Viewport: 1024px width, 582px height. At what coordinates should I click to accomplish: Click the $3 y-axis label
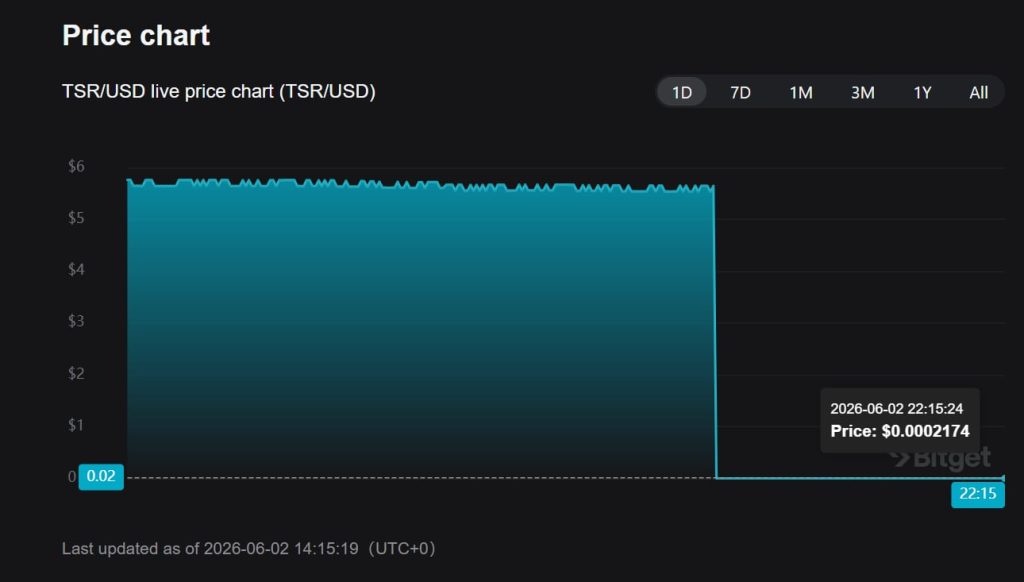pos(76,321)
